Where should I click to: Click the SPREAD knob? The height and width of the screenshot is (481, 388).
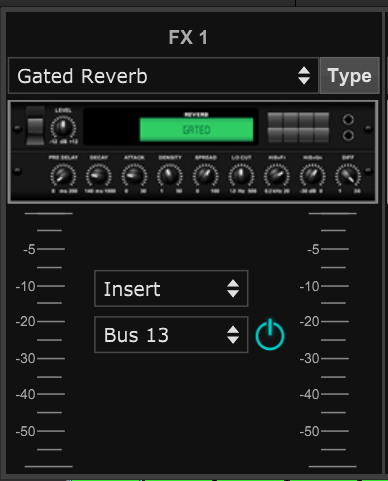click(x=206, y=176)
